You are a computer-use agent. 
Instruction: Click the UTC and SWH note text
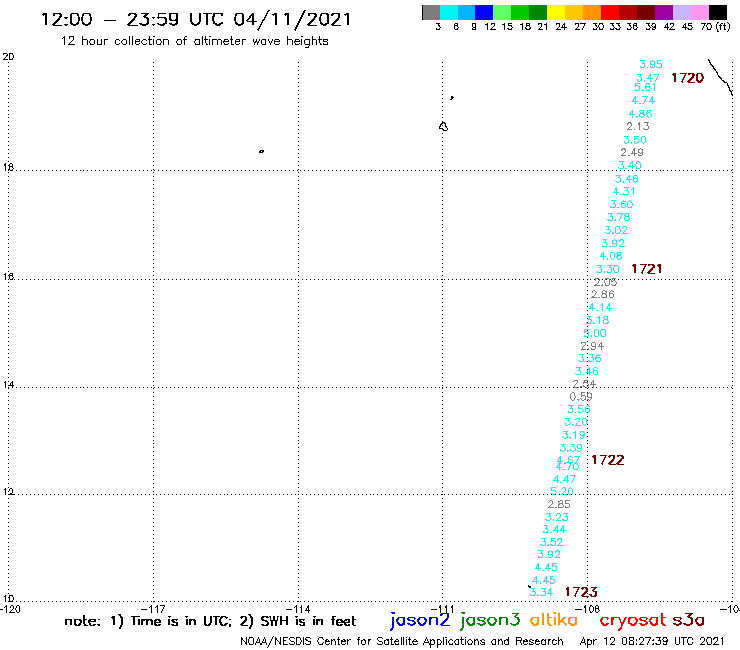(210, 621)
